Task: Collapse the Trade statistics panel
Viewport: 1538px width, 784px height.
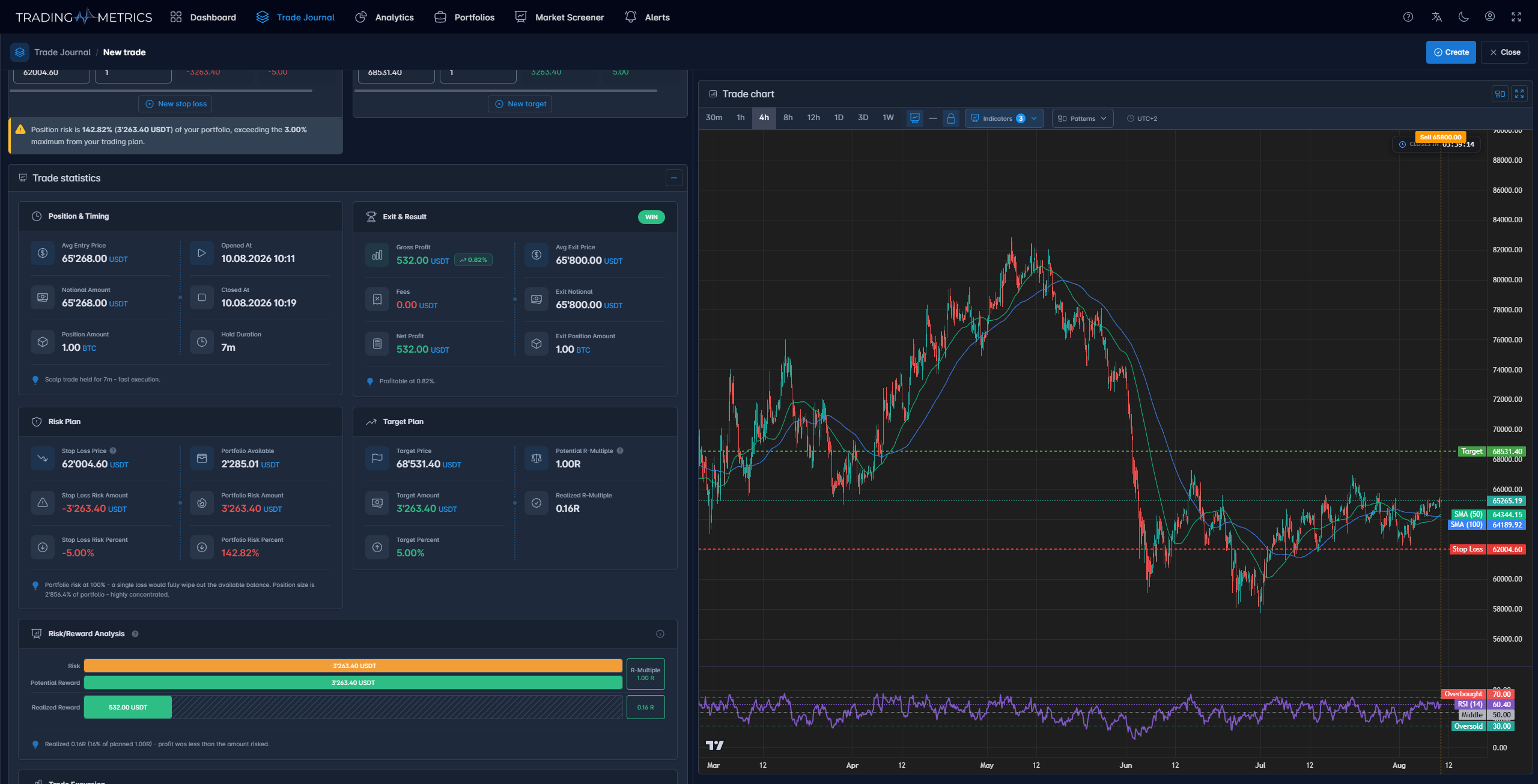Action: tap(674, 178)
